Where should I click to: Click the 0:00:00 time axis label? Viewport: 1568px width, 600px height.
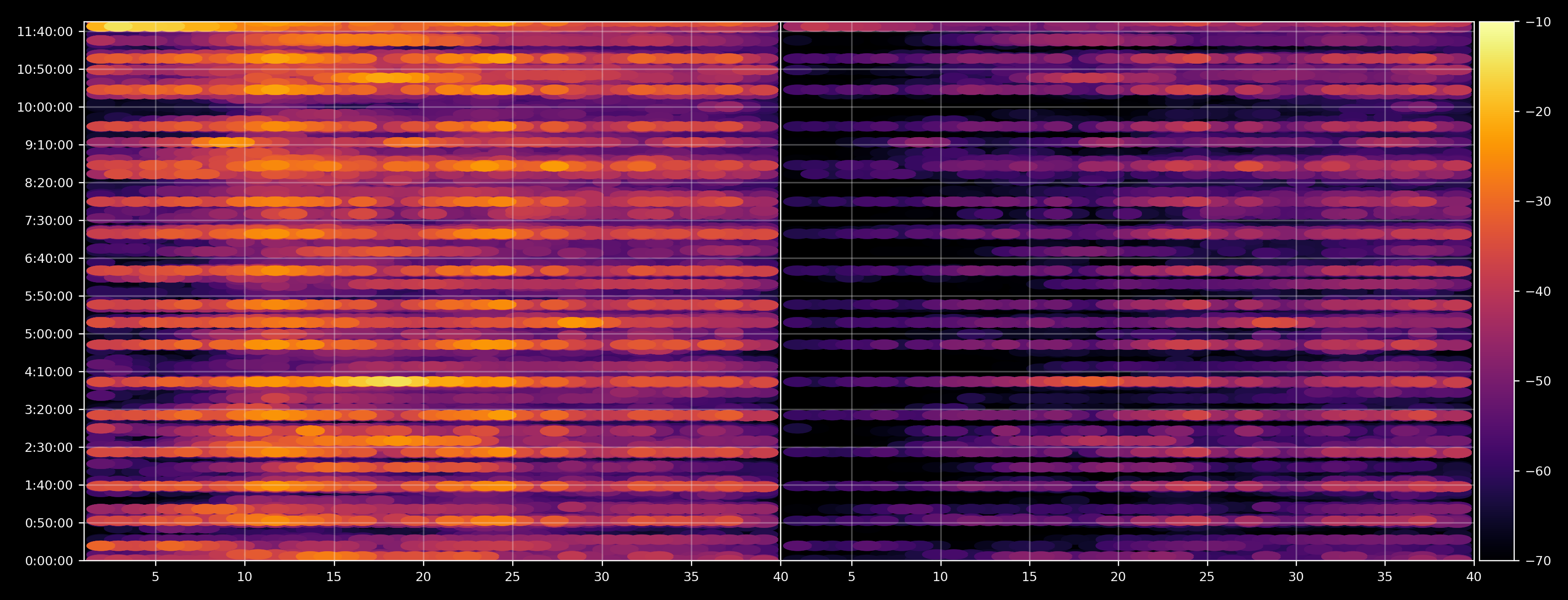[49, 560]
